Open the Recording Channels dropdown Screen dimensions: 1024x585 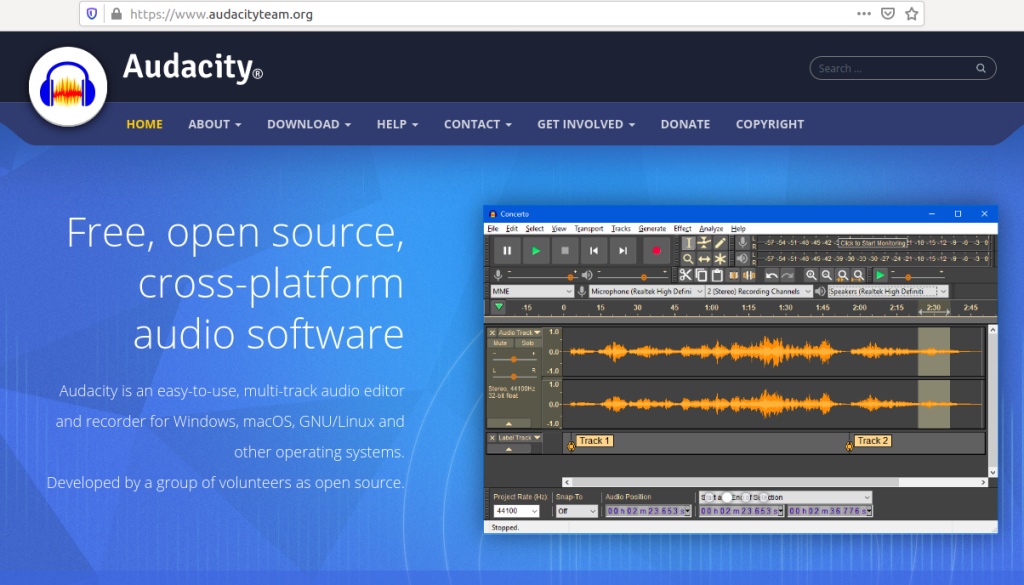point(759,291)
